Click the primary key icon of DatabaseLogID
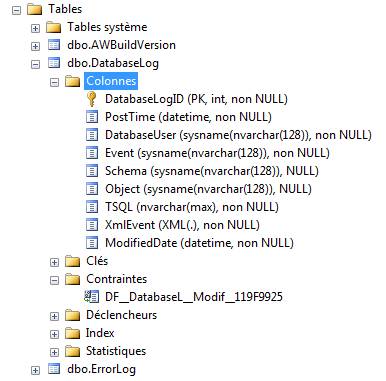 point(91,99)
